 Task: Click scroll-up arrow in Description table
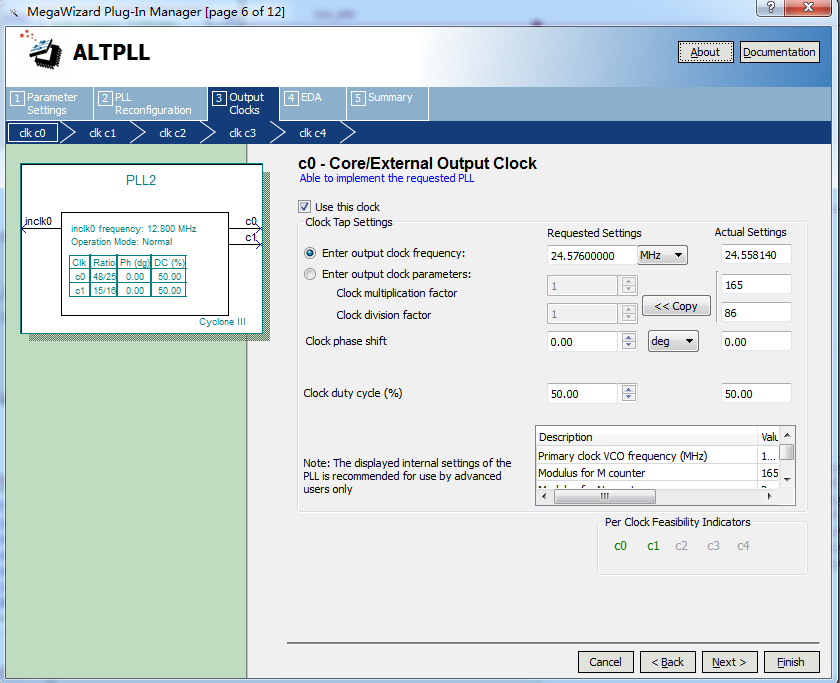(787, 434)
